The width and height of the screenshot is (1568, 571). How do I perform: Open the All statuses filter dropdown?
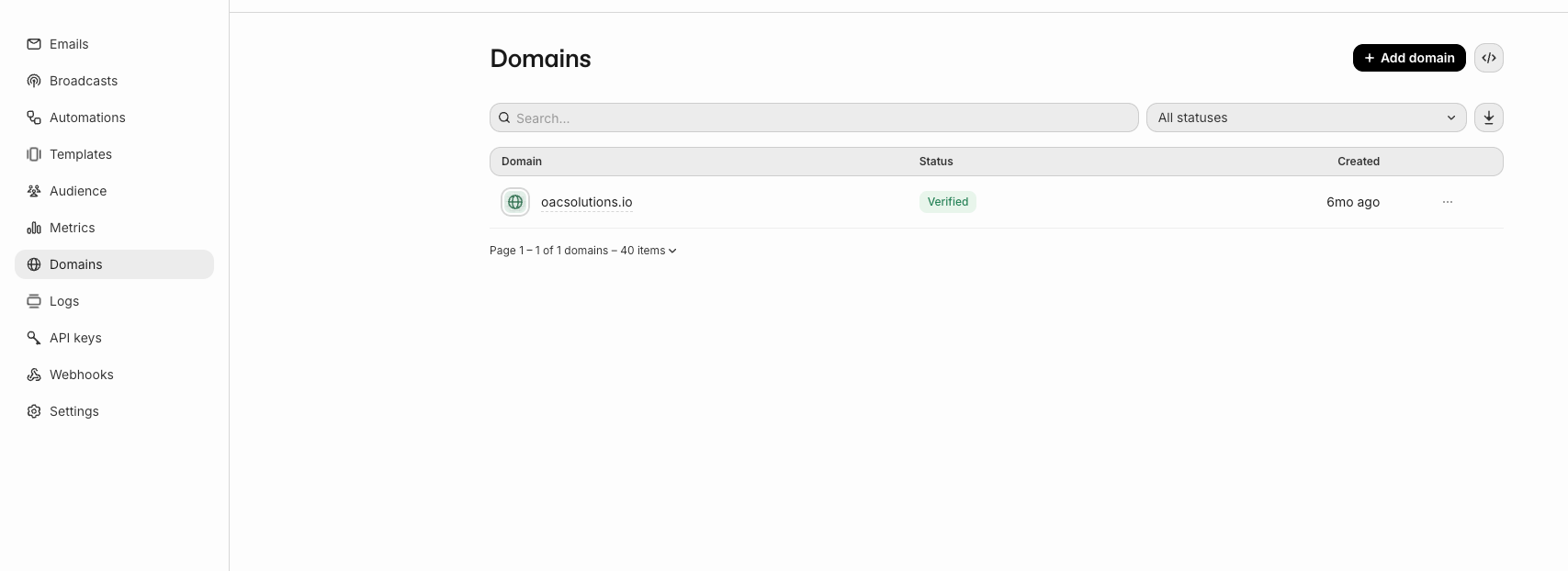[x=1306, y=118]
